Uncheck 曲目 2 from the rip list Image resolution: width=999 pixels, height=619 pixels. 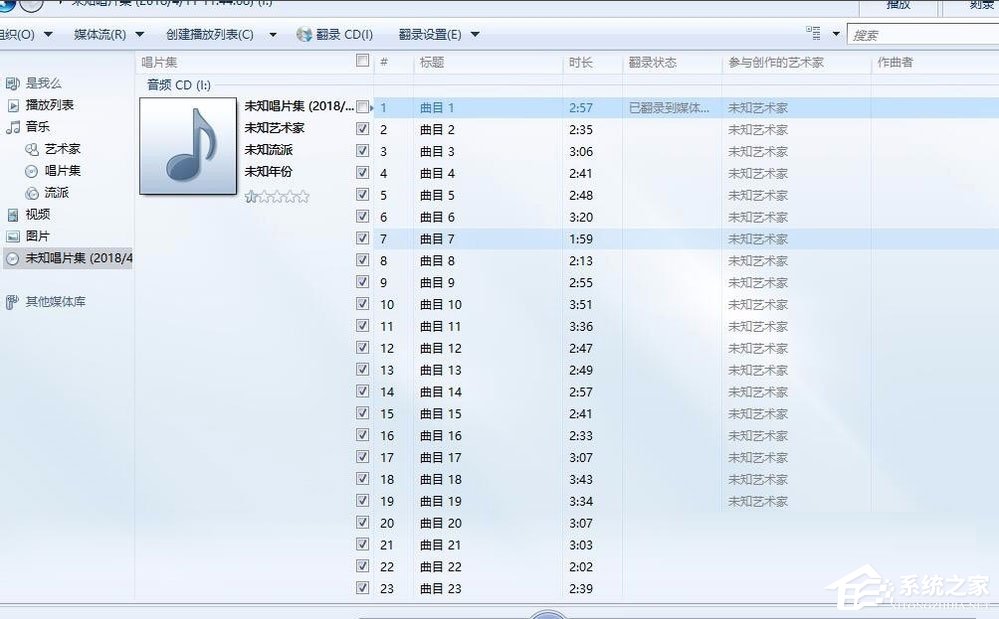click(362, 129)
